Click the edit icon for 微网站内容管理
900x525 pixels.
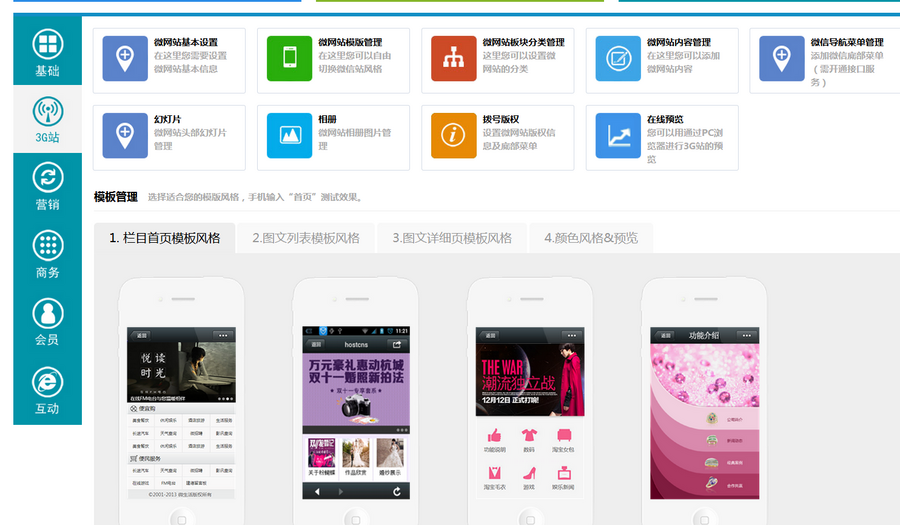(x=618, y=59)
